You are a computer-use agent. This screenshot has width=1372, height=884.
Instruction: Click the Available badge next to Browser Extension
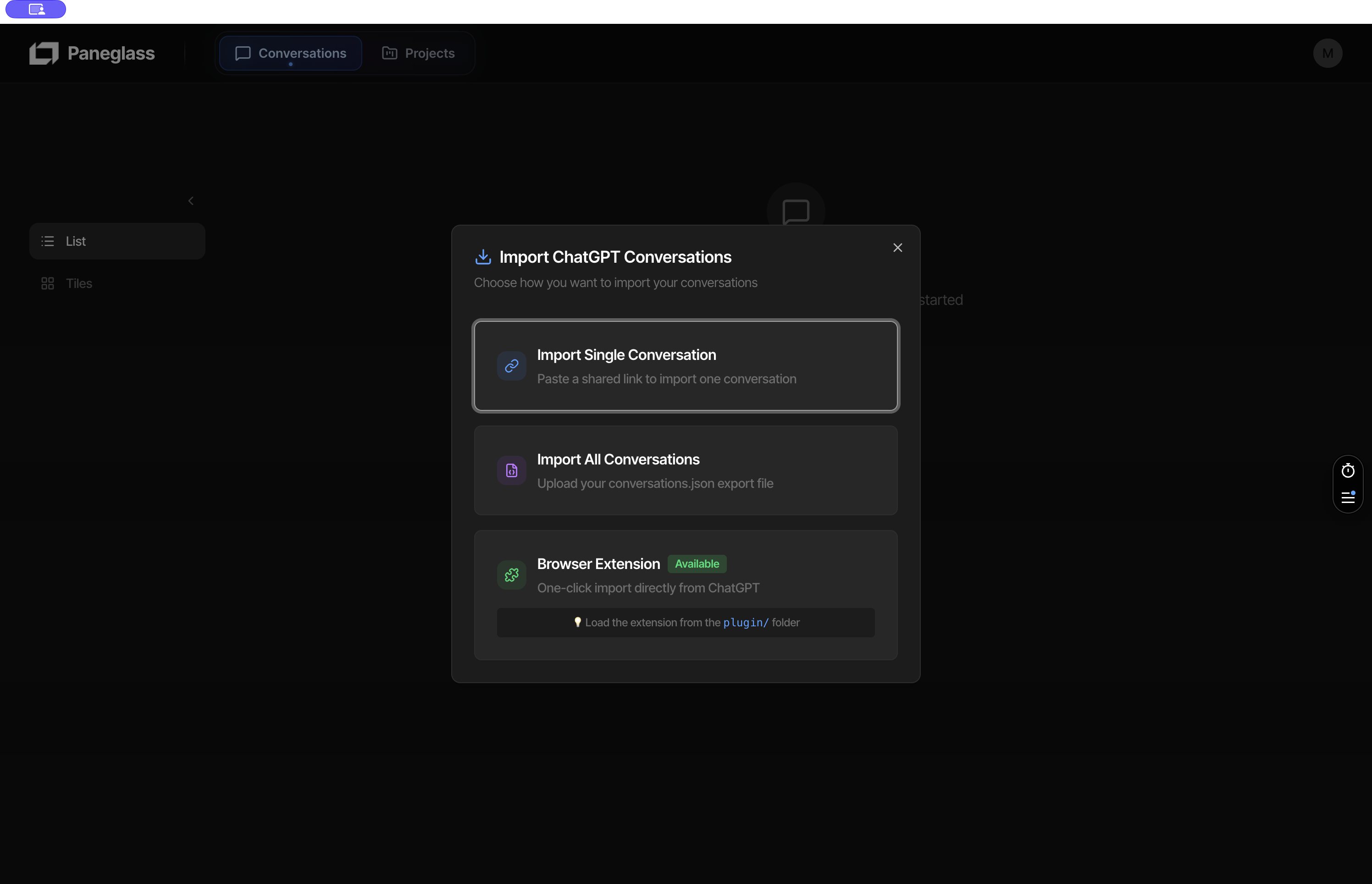tap(697, 564)
